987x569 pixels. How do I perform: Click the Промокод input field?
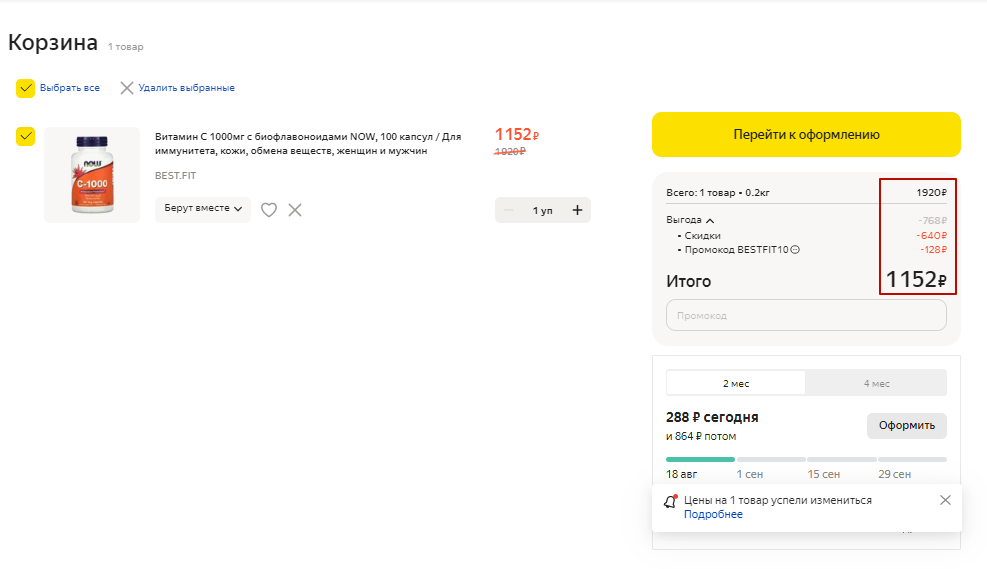[x=806, y=315]
